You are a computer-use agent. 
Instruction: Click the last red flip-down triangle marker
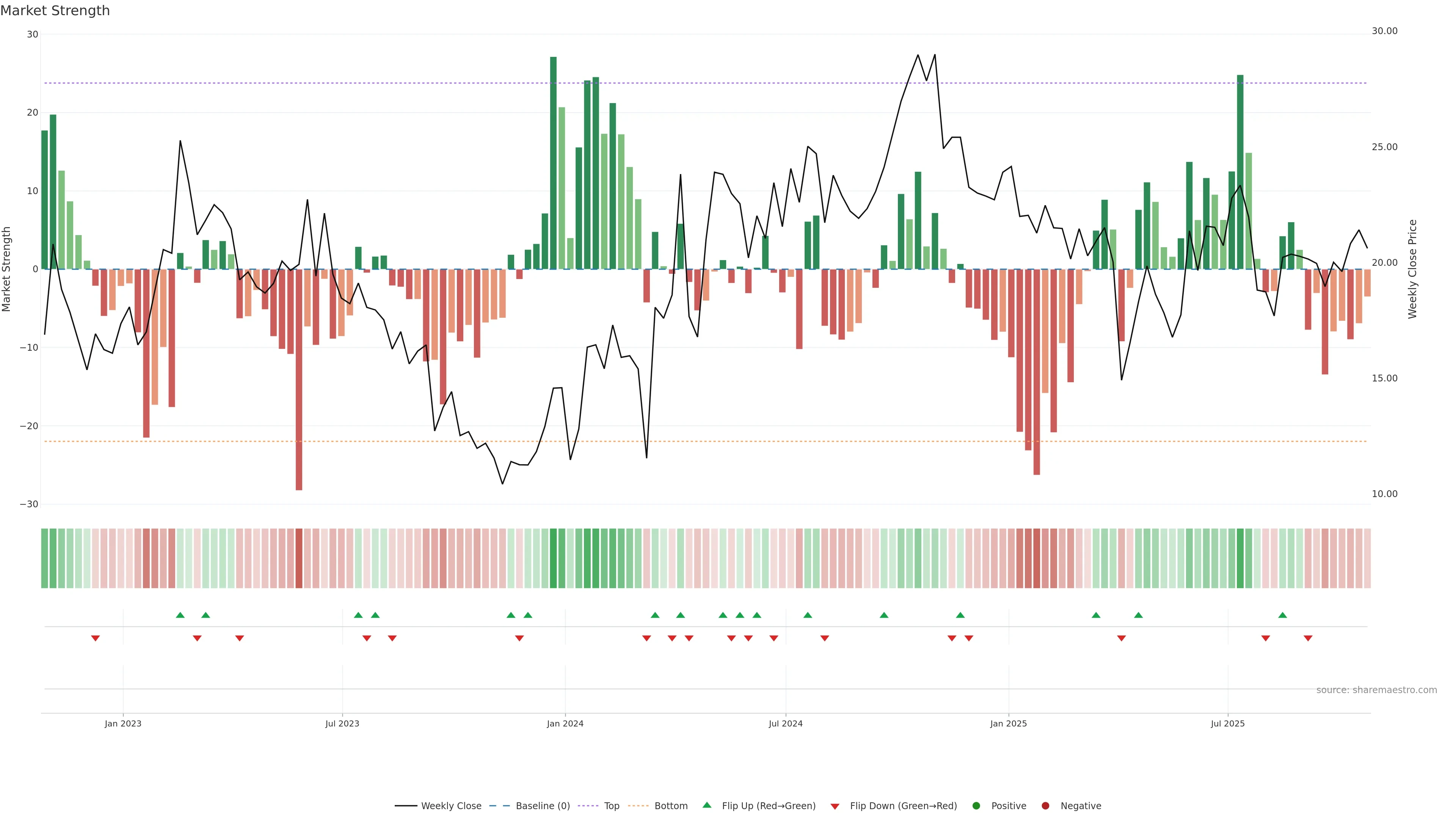[x=1308, y=638]
